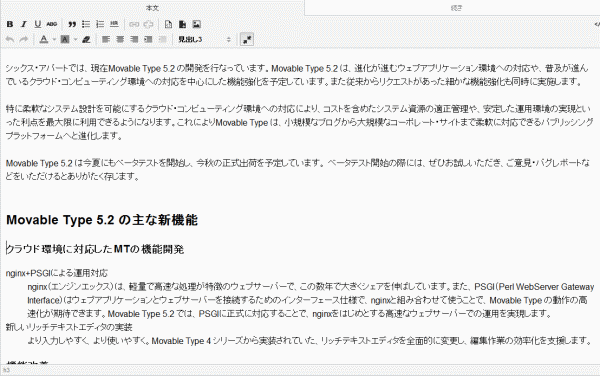Create a bulleted list

click(x=86, y=24)
